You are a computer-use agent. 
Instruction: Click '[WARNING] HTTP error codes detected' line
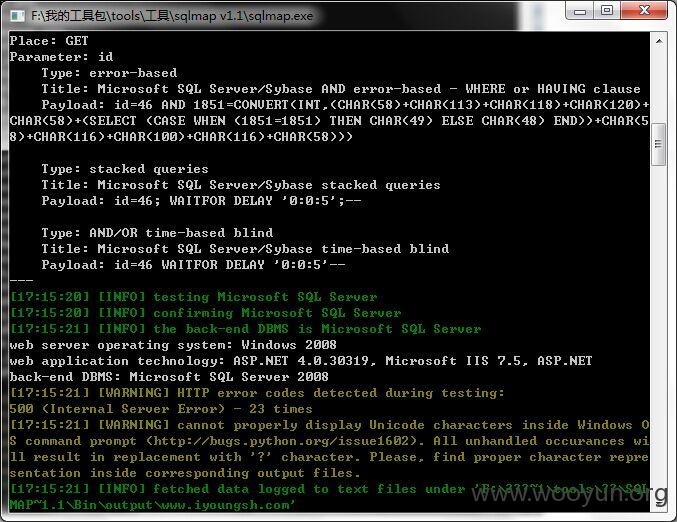click(257, 393)
